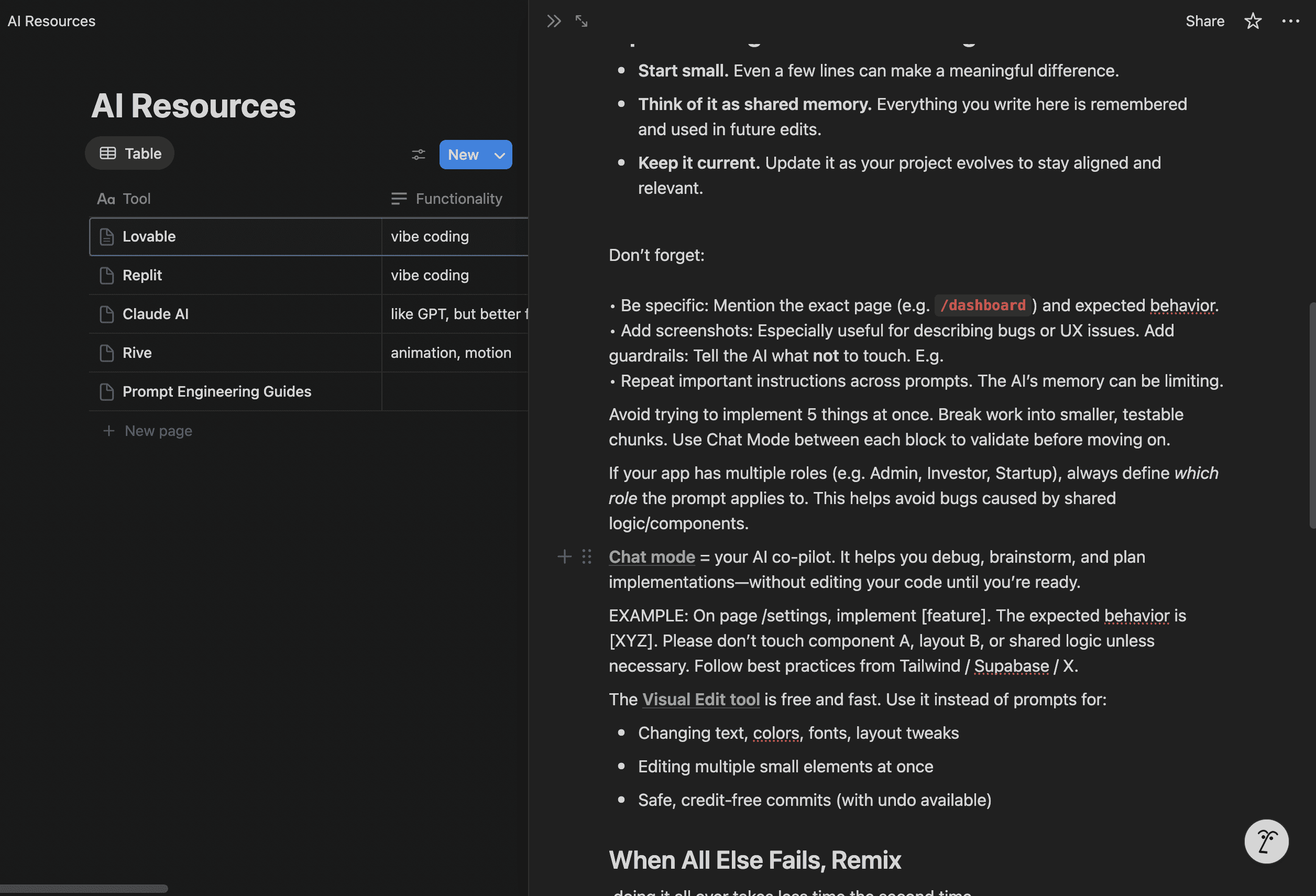
Task: Click the AI Resources breadcrumb
Action: click(x=51, y=21)
